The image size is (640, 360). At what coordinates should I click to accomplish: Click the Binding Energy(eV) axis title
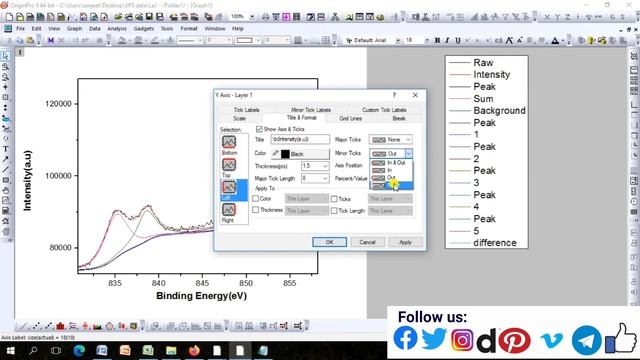tap(202, 296)
